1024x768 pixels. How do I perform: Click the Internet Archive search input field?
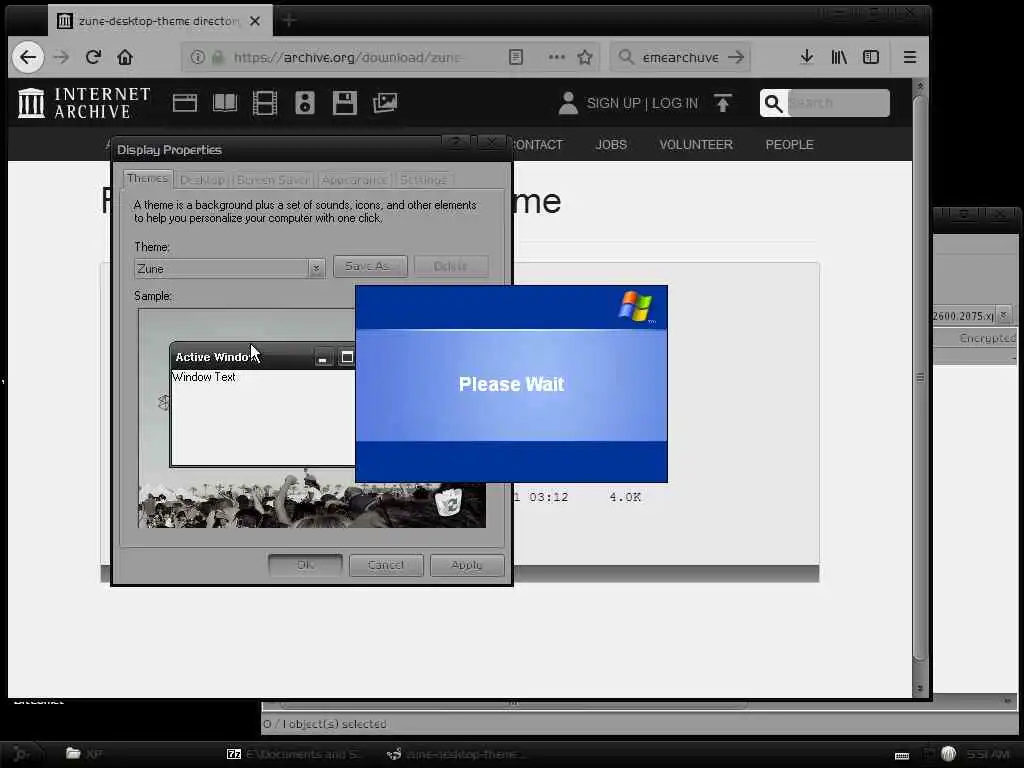(839, 103)
